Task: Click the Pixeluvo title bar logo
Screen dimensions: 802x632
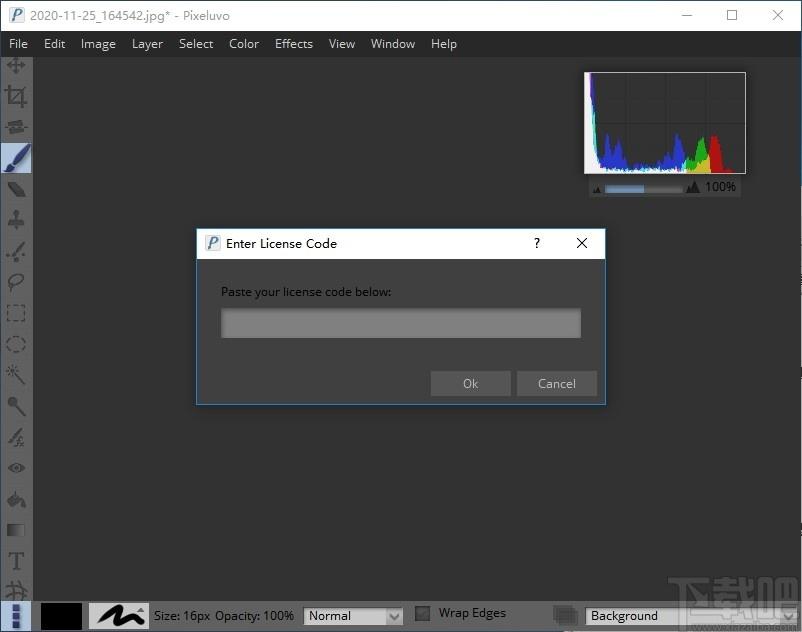Action: (16, 15)
